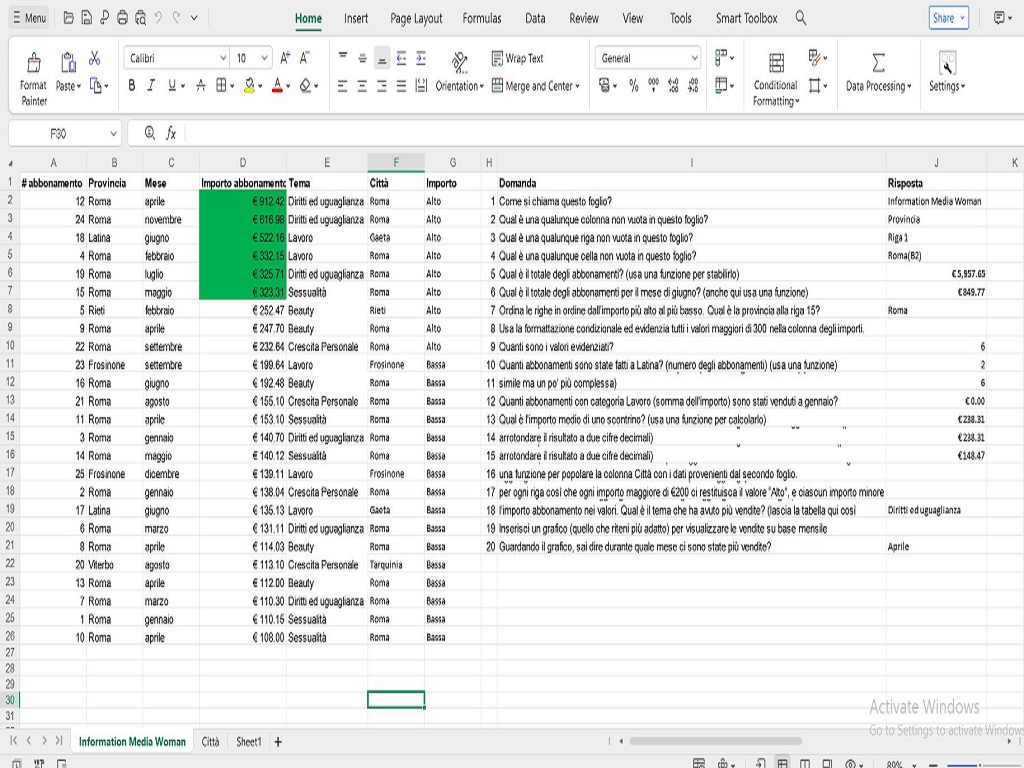1024x768 pixels.
Task: Click the fx insert function icon
Action: pyautogui.click(x=170, y=133)
